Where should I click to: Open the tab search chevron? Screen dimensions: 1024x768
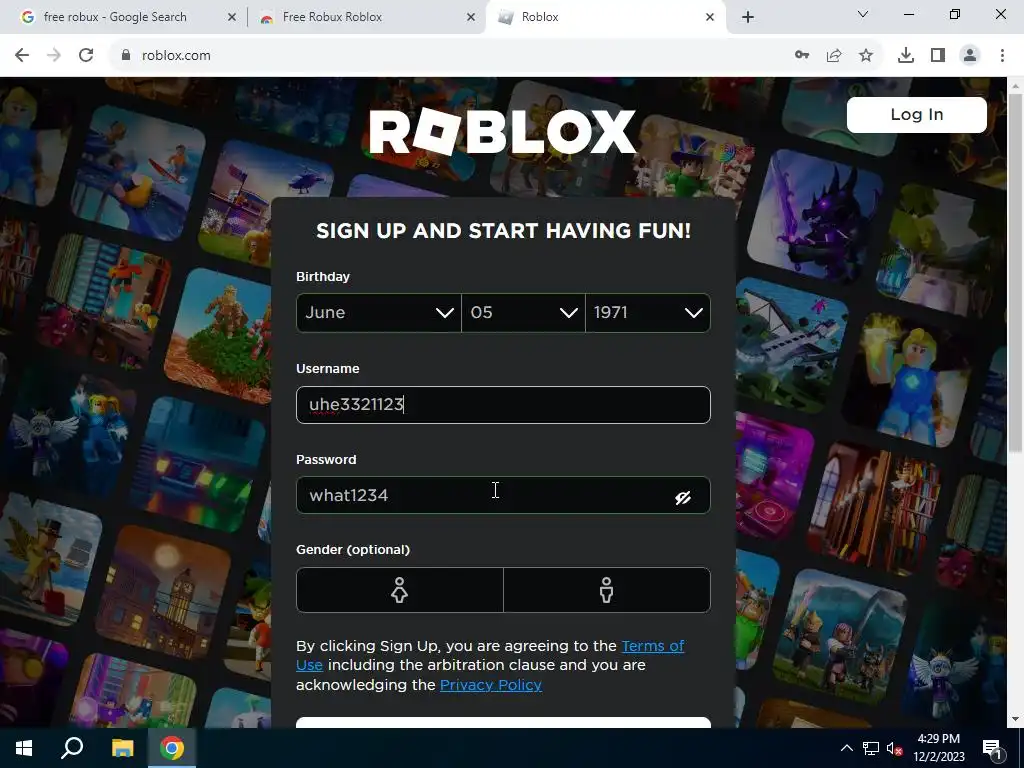(863, 14)
